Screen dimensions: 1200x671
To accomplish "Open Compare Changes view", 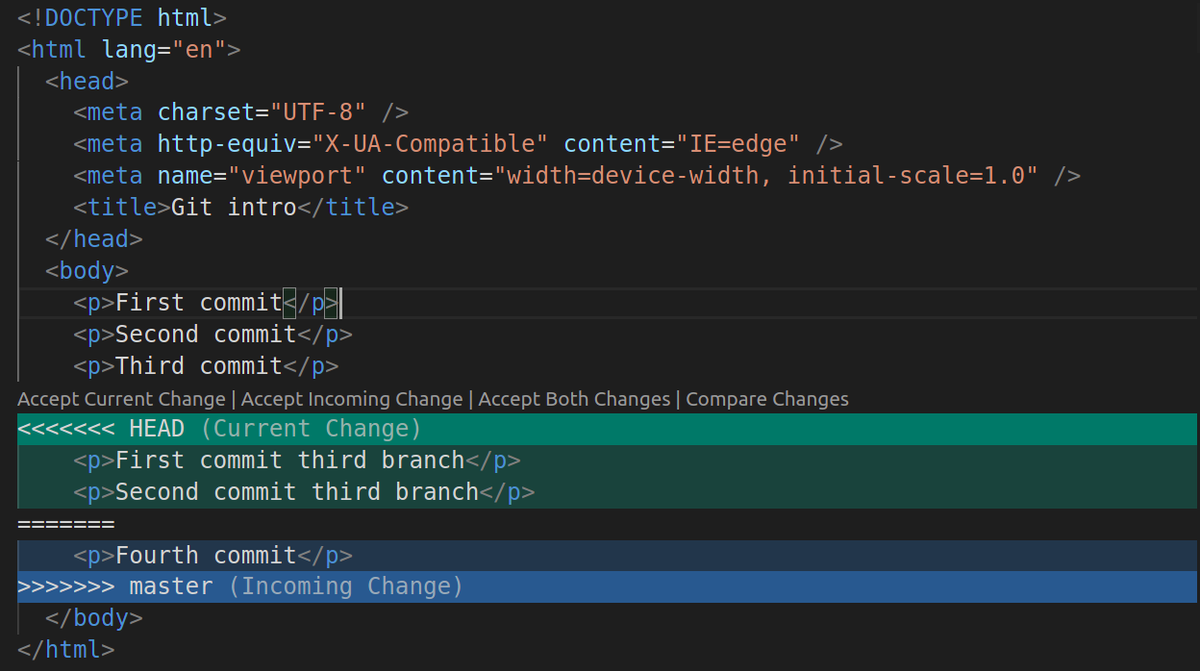I will pyautogui.click(x=767, y=398).
